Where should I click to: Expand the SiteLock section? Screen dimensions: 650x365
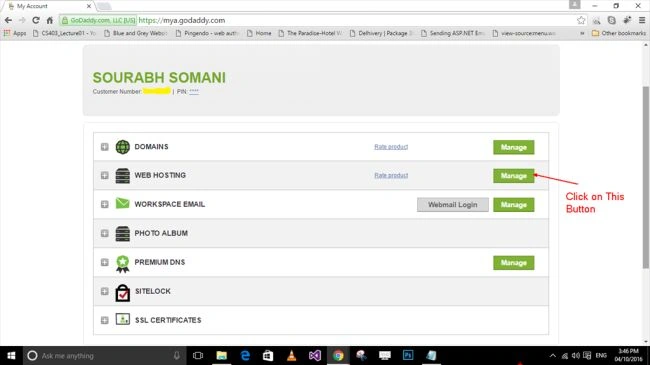(x=104, y=292)
